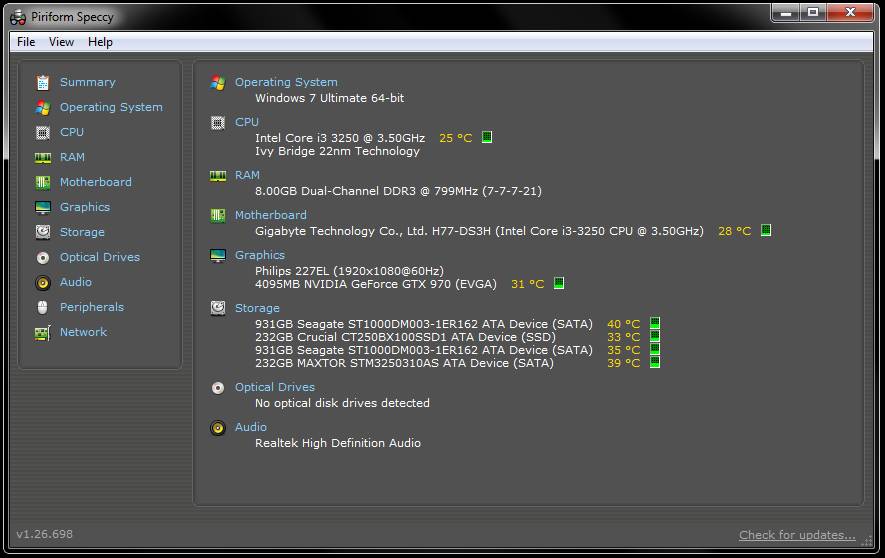Click 'Intel Core i3 3250 @ 3.50GHz' text

click(x=340, y=138)
